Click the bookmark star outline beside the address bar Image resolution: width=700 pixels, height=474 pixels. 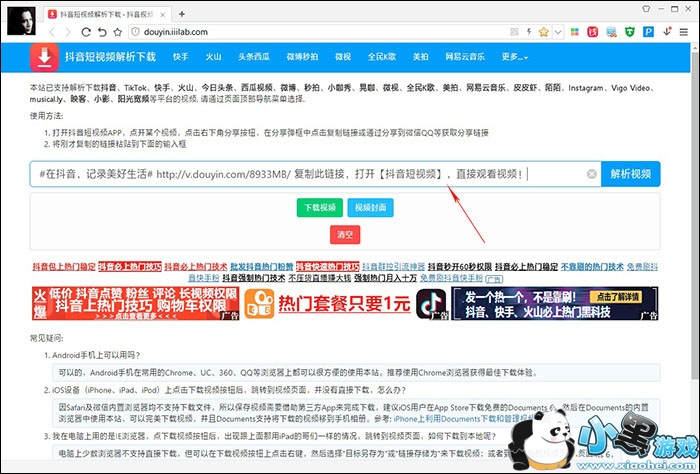click(x=117, y=32)
